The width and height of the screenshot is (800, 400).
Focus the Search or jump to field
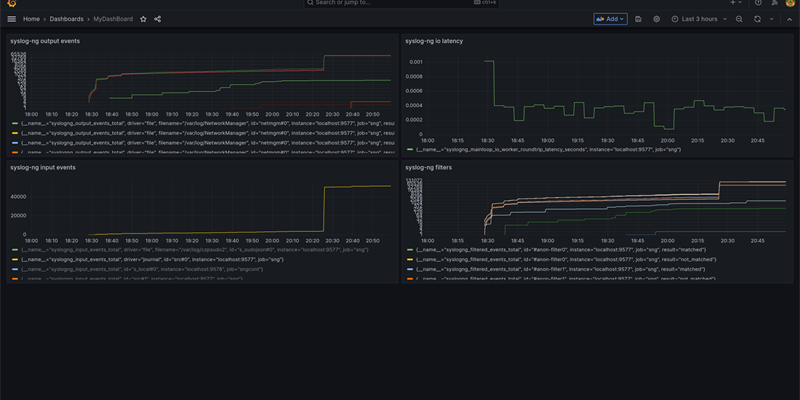(x=402, y=3)
